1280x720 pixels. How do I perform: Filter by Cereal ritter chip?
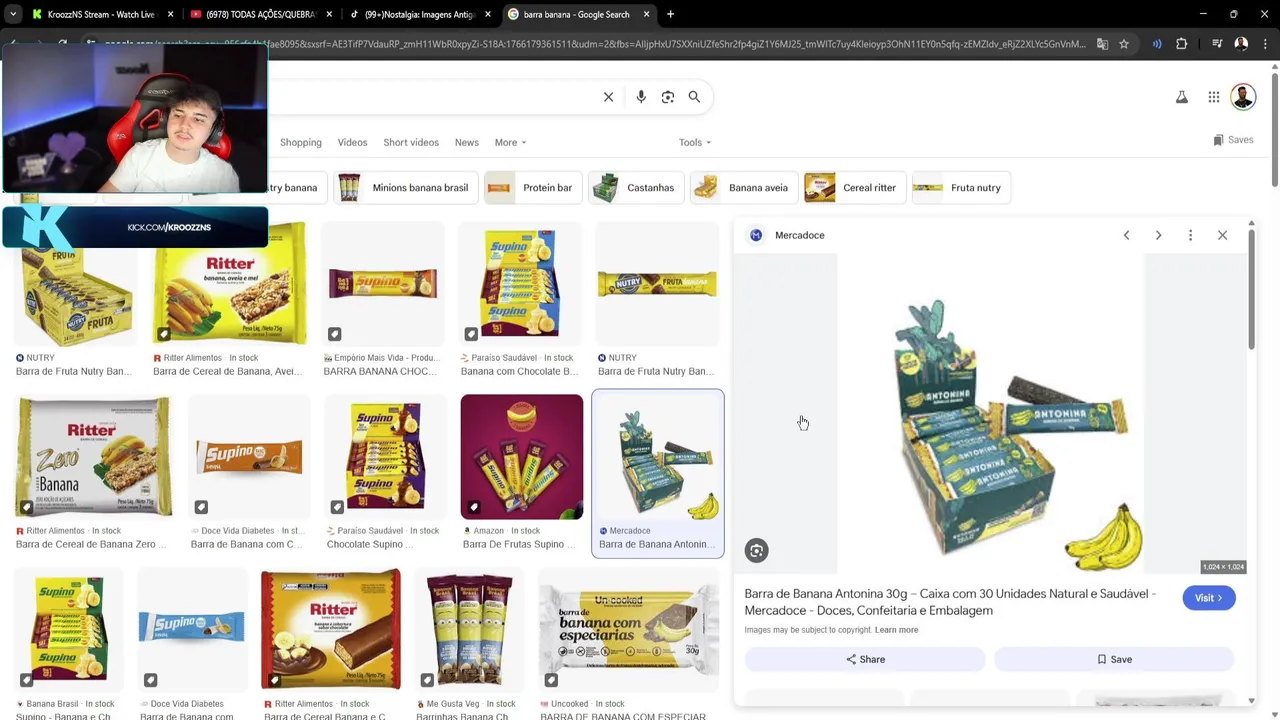tap(853, 188)
